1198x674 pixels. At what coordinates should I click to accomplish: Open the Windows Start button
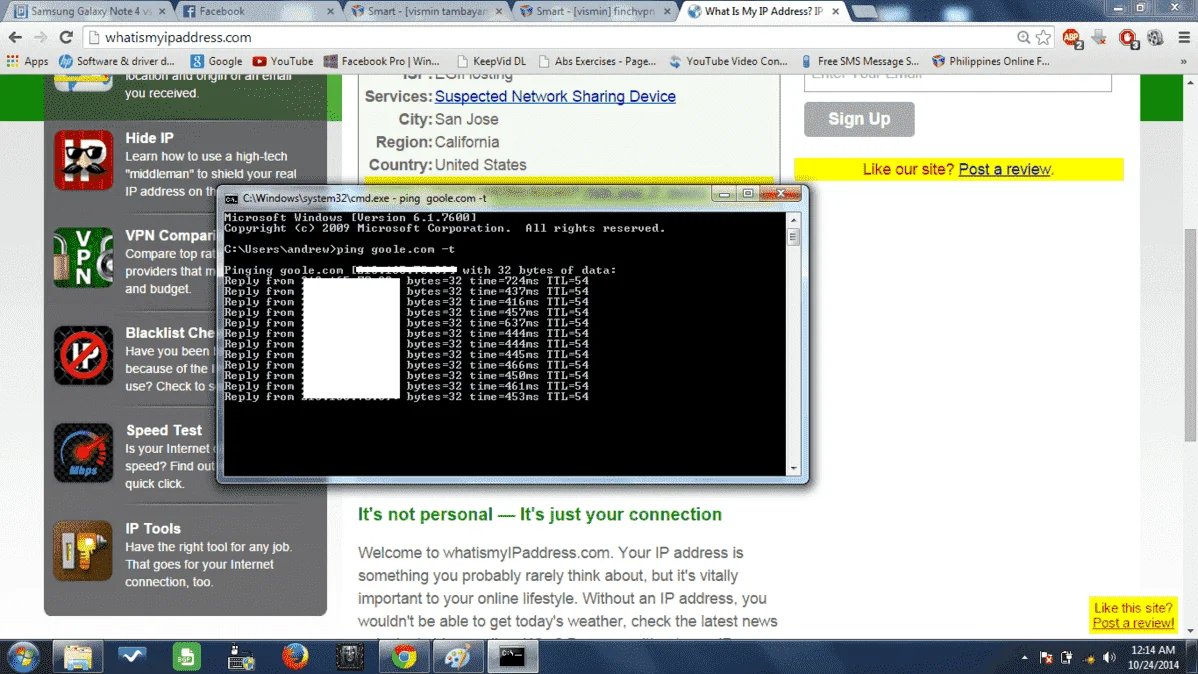[x=23, y=656]
